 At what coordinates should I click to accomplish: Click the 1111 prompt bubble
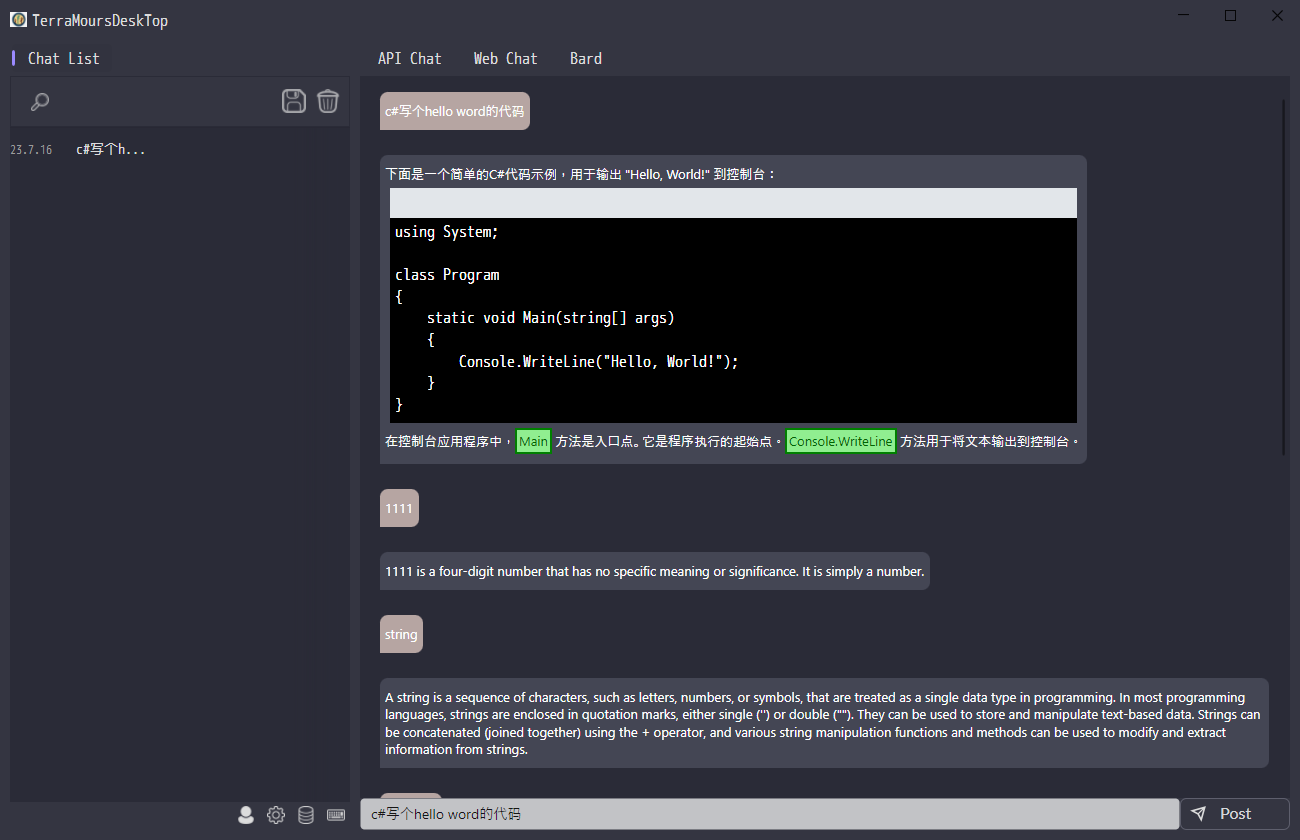tap(399, 508)
